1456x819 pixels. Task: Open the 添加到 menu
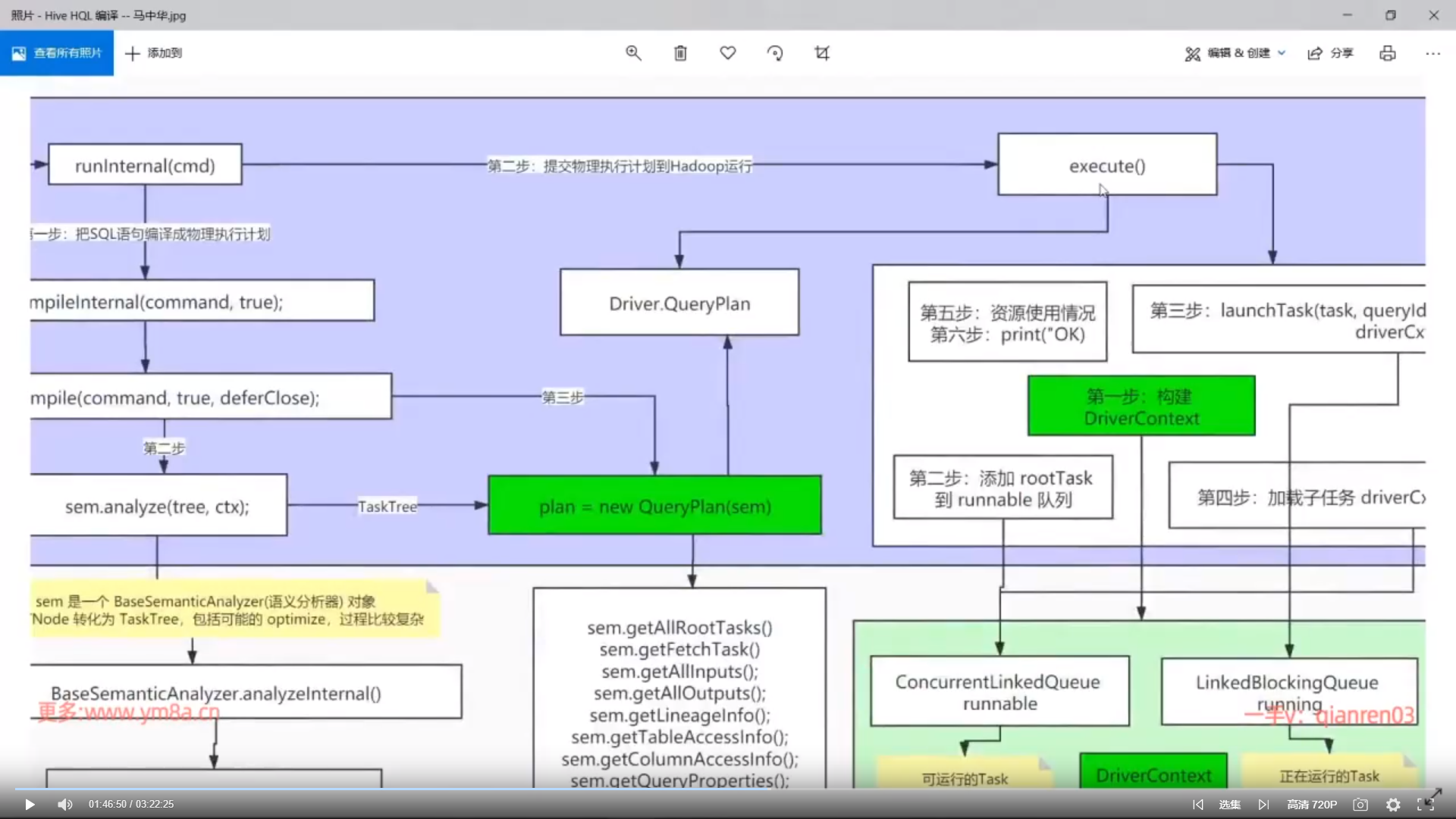(154, 53)
